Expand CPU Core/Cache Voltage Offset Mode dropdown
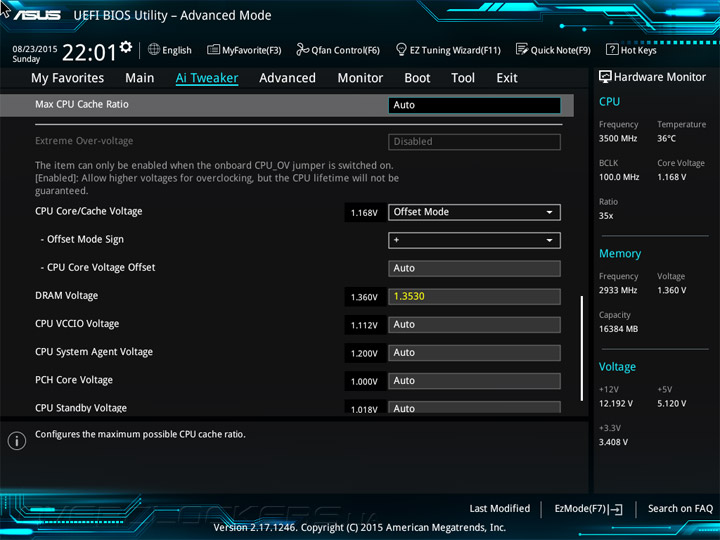Image resolution: width=720 pixels, height=540 pixels. pyautogui.click(x=474, y=212)
